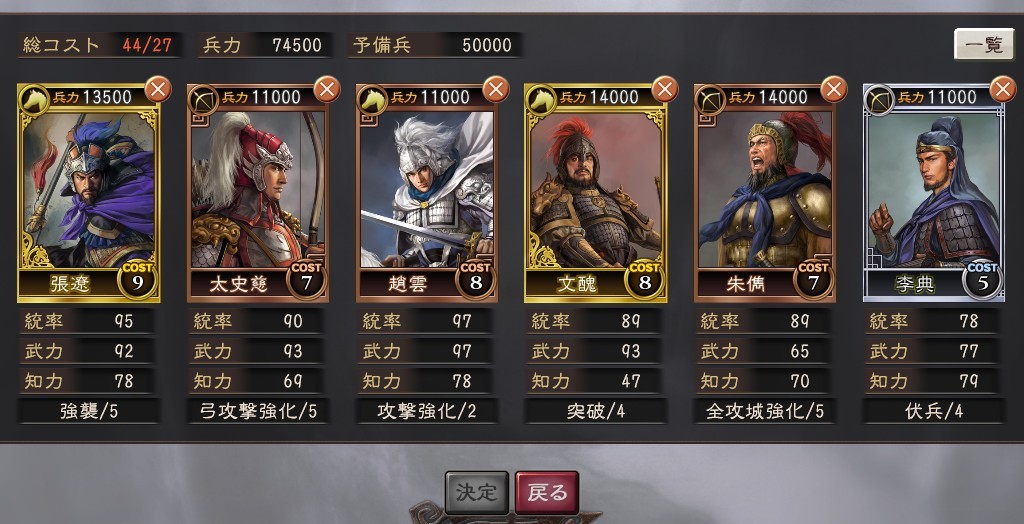
Task: Click the 総コスト 44/27 indicator
Action: [x=99, y=45]
